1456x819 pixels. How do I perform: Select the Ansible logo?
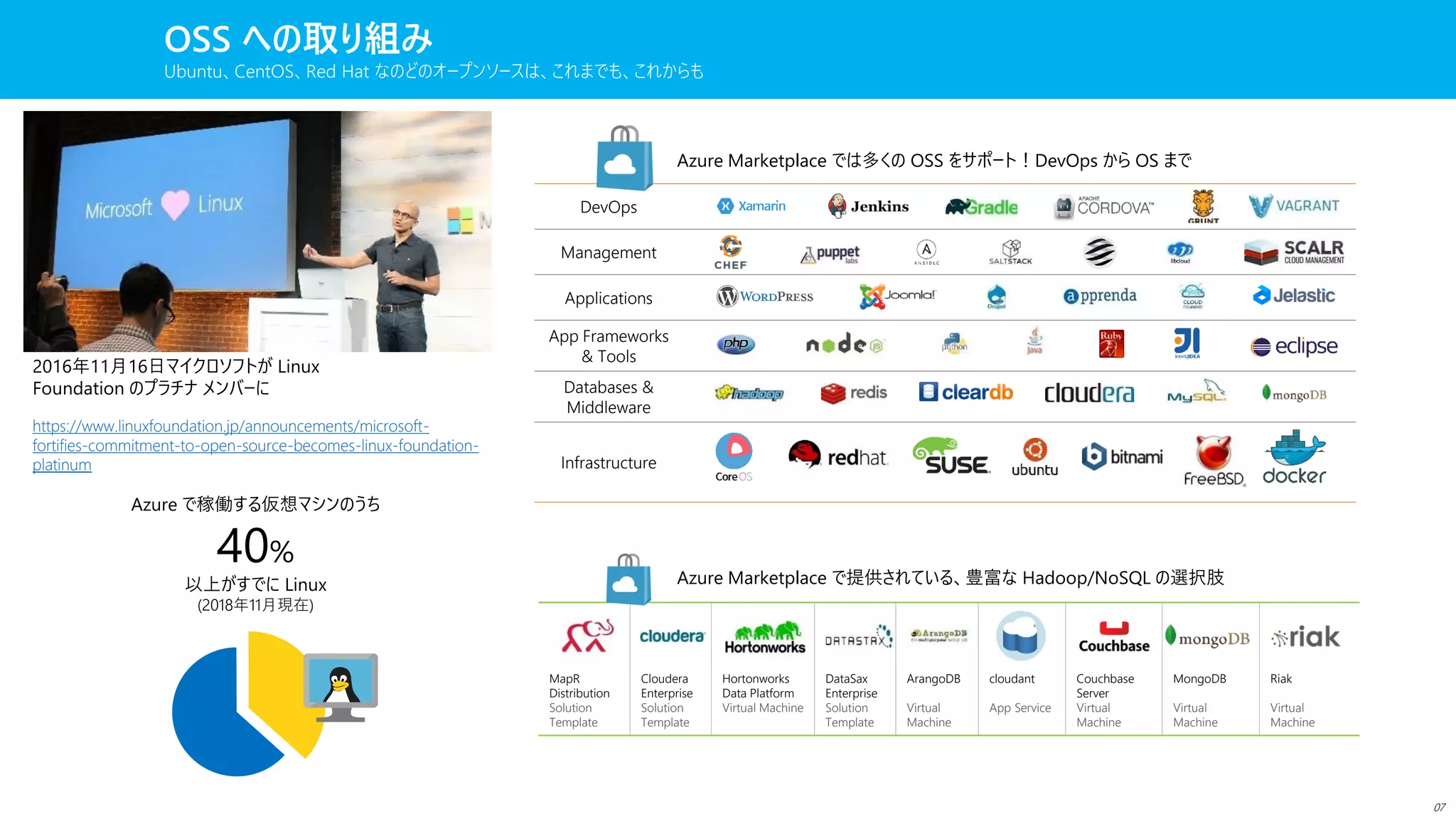[x=926, y=252]
